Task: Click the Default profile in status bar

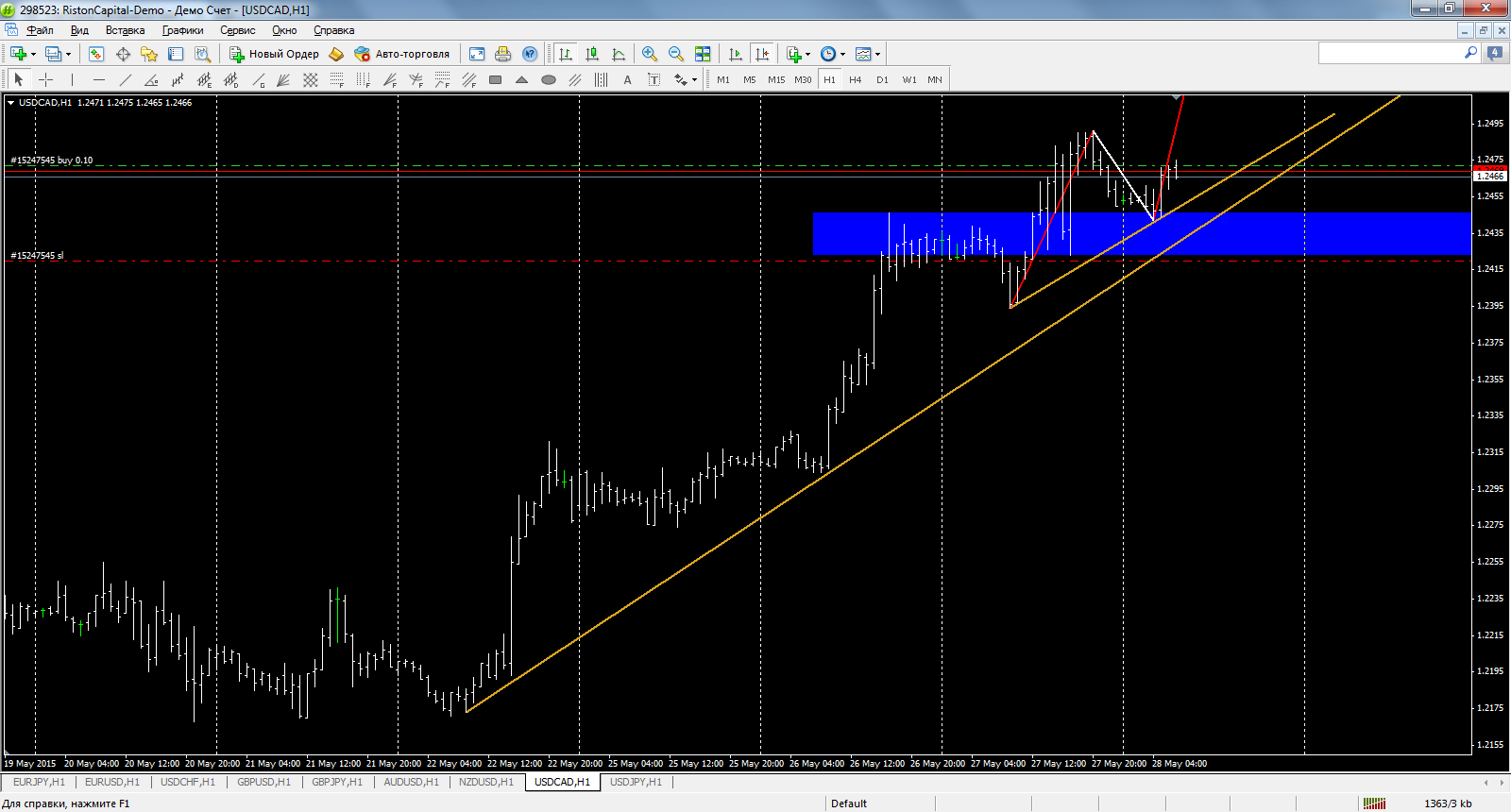Action: coord(849,804)
